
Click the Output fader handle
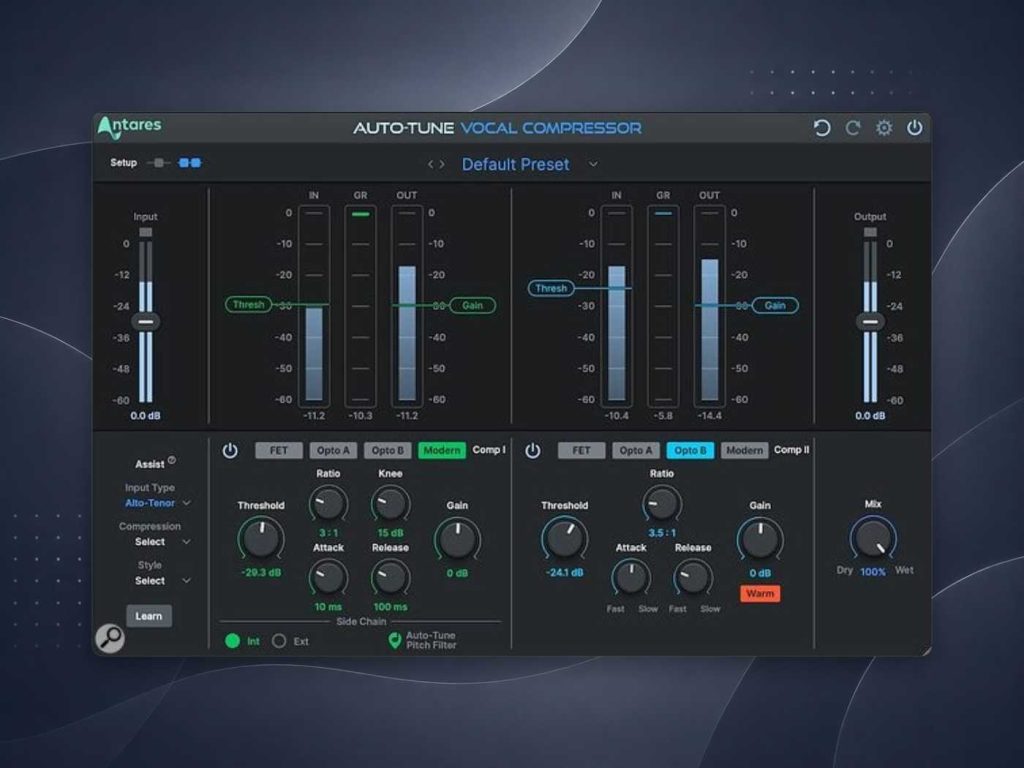870,321
